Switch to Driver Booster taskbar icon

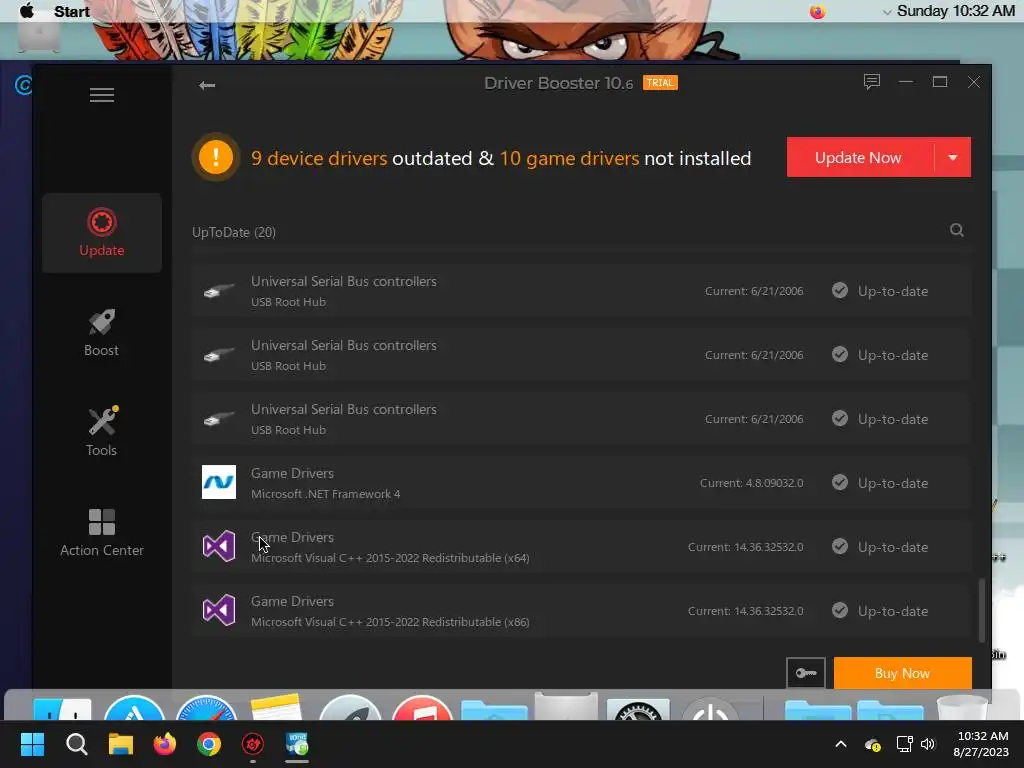tap(253, 744)
